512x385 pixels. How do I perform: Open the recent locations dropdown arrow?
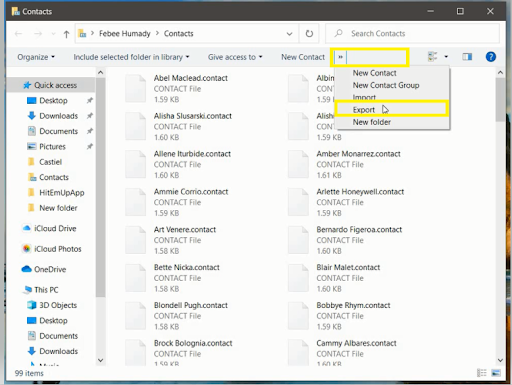53,34
